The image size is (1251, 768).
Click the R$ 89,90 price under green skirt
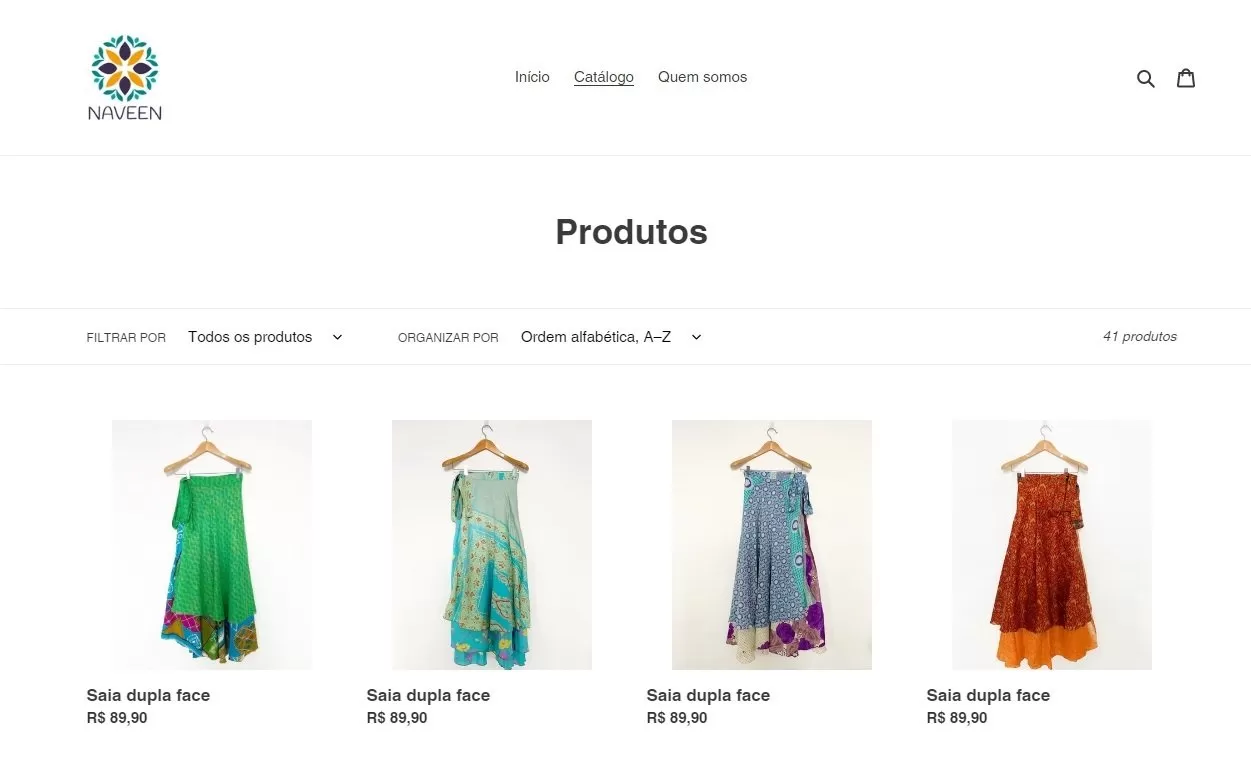[x=117, y=718]
